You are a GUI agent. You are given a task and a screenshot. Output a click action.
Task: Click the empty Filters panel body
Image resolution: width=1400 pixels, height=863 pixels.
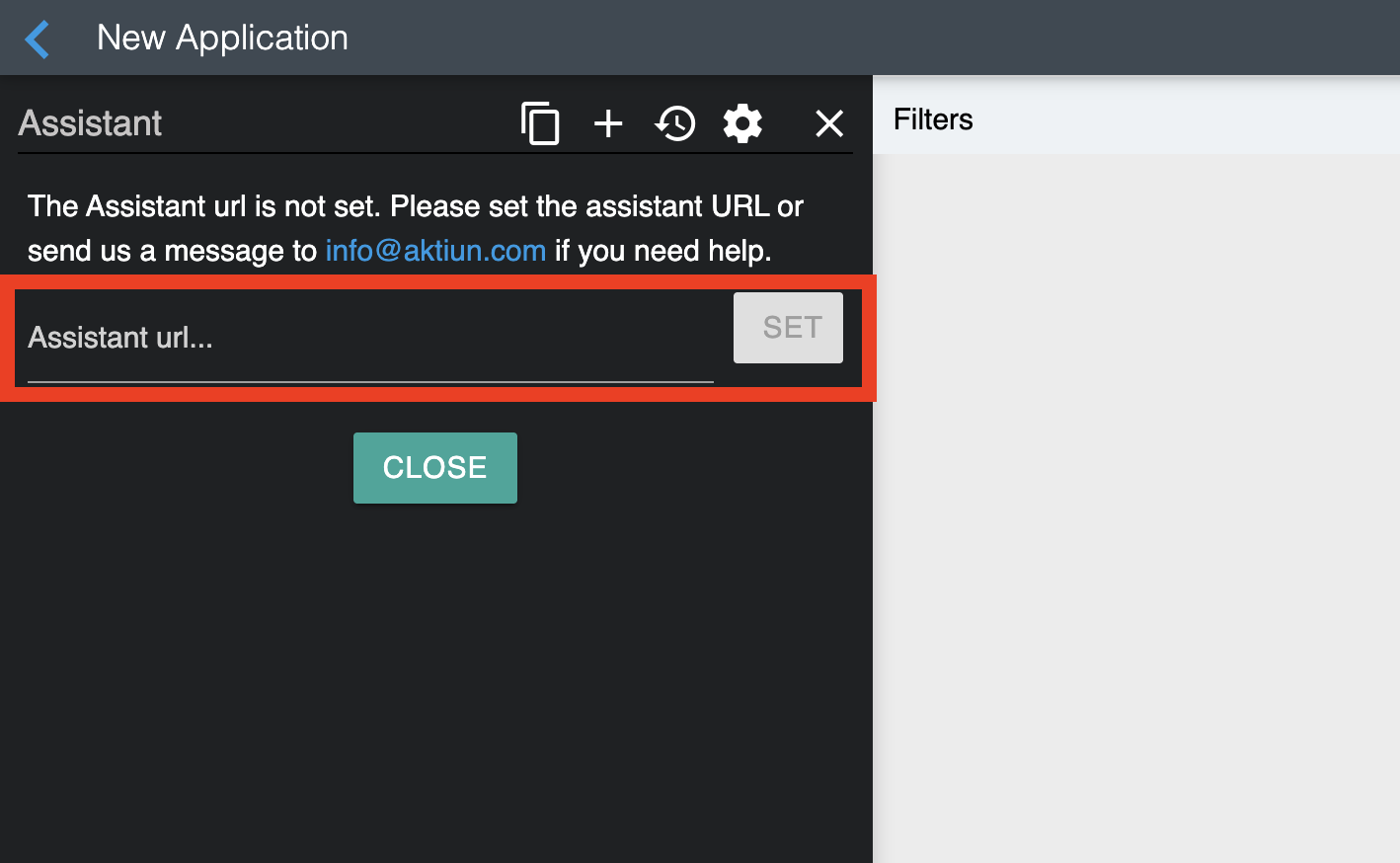tap(1135, 494)
